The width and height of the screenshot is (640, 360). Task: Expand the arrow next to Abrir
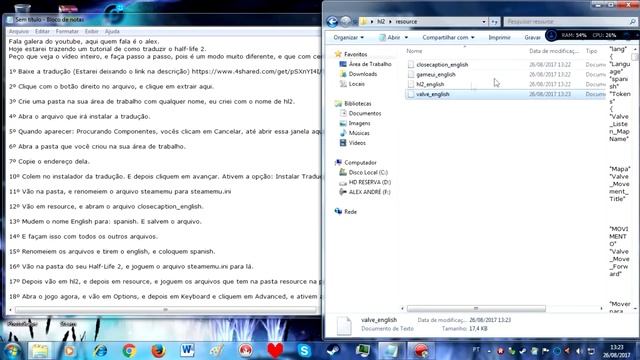point(406,37)
